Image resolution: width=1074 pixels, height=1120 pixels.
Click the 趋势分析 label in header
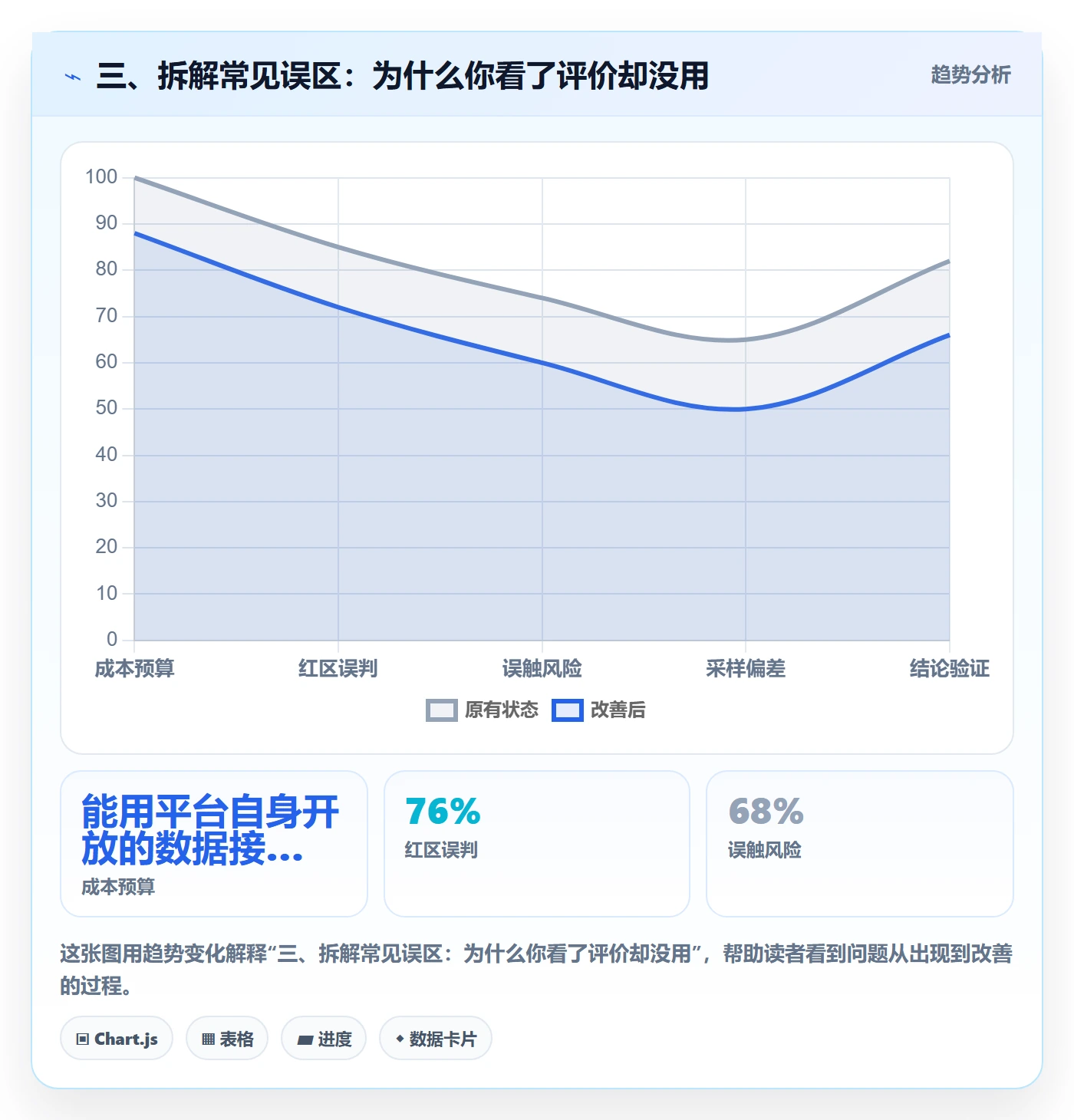coord(970,74)
